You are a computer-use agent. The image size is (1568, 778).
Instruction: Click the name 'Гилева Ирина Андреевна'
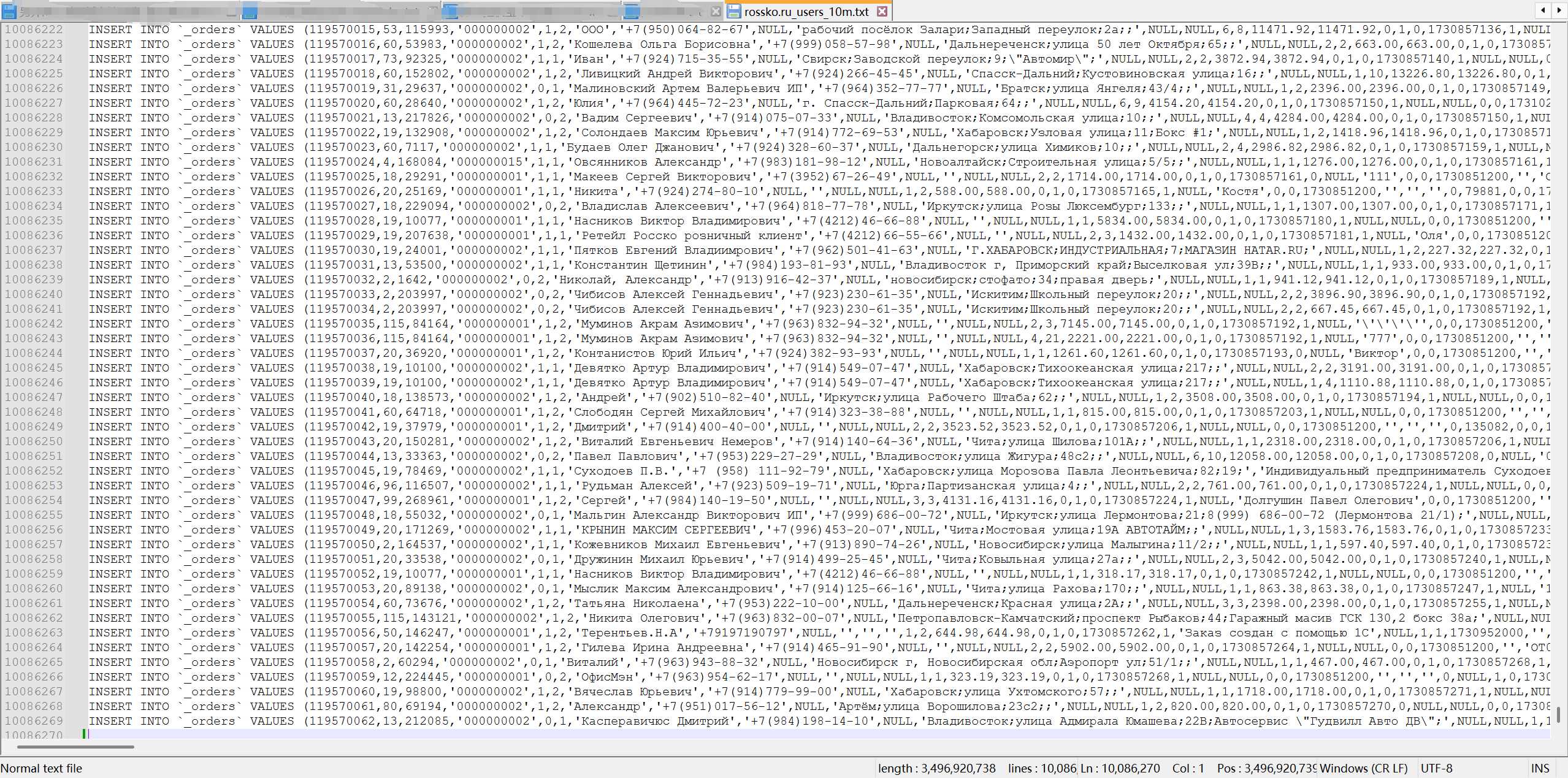662,647
